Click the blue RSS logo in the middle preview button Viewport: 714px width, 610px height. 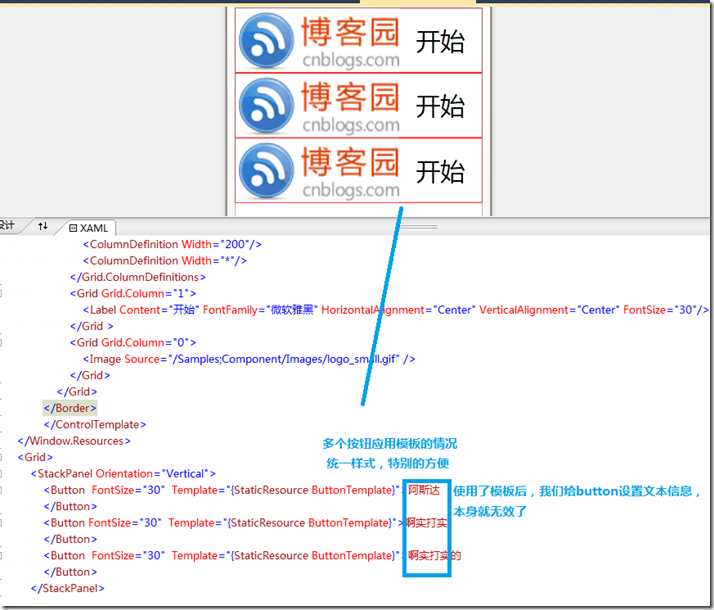pyautogui.click(x=266, y=105)
